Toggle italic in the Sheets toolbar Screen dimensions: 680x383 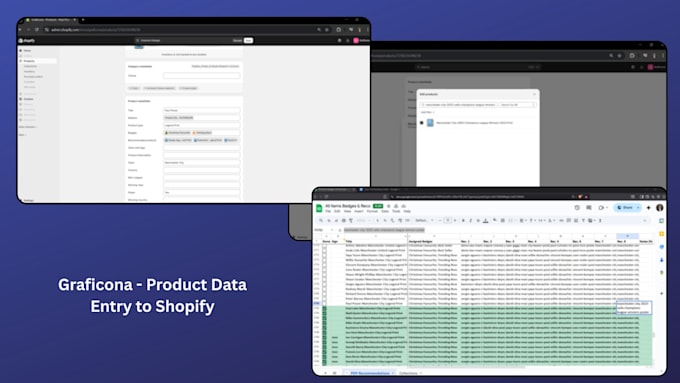click(x=471, y=220)
